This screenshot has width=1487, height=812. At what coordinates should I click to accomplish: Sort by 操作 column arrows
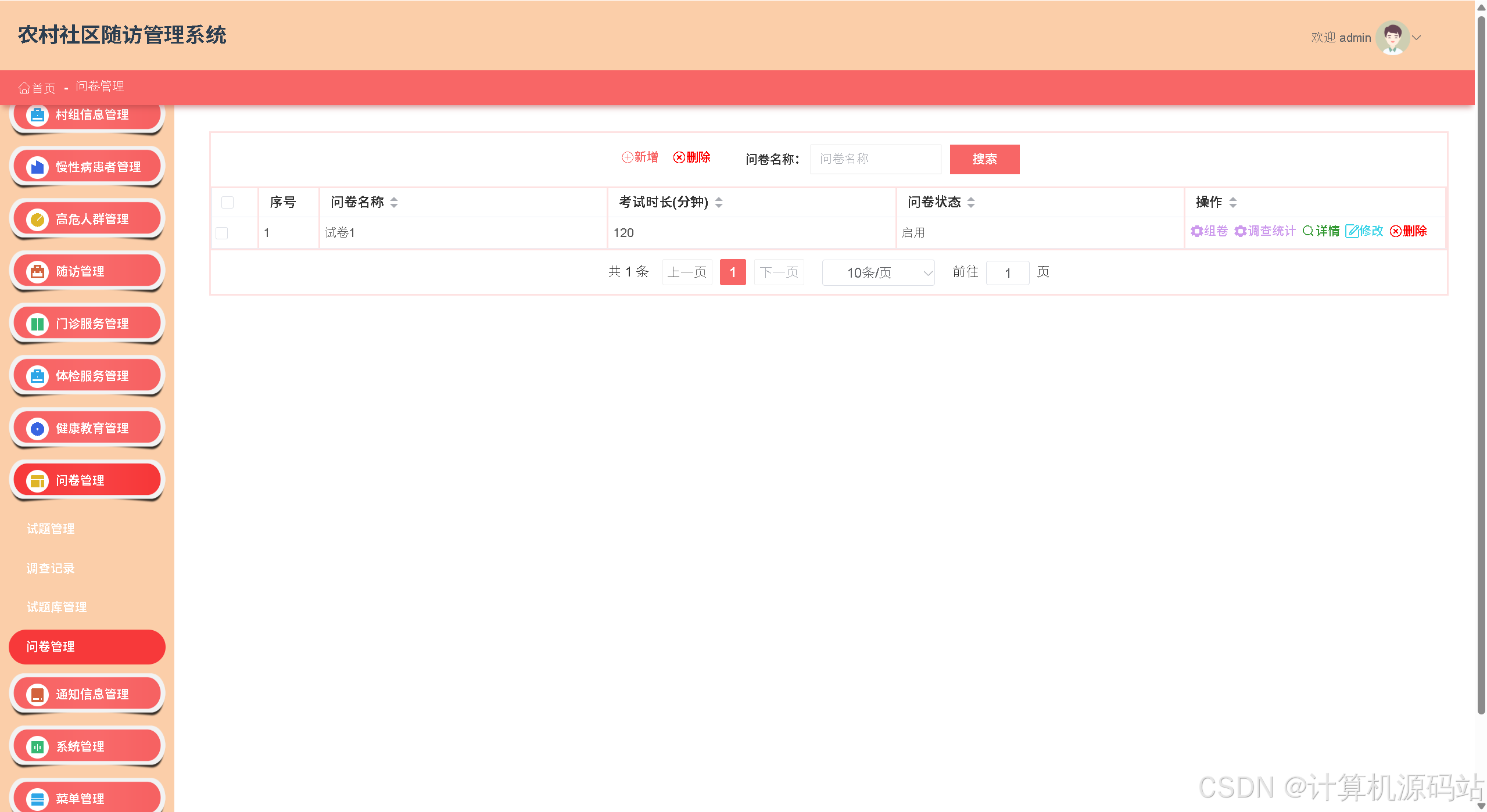point(1232,202)
